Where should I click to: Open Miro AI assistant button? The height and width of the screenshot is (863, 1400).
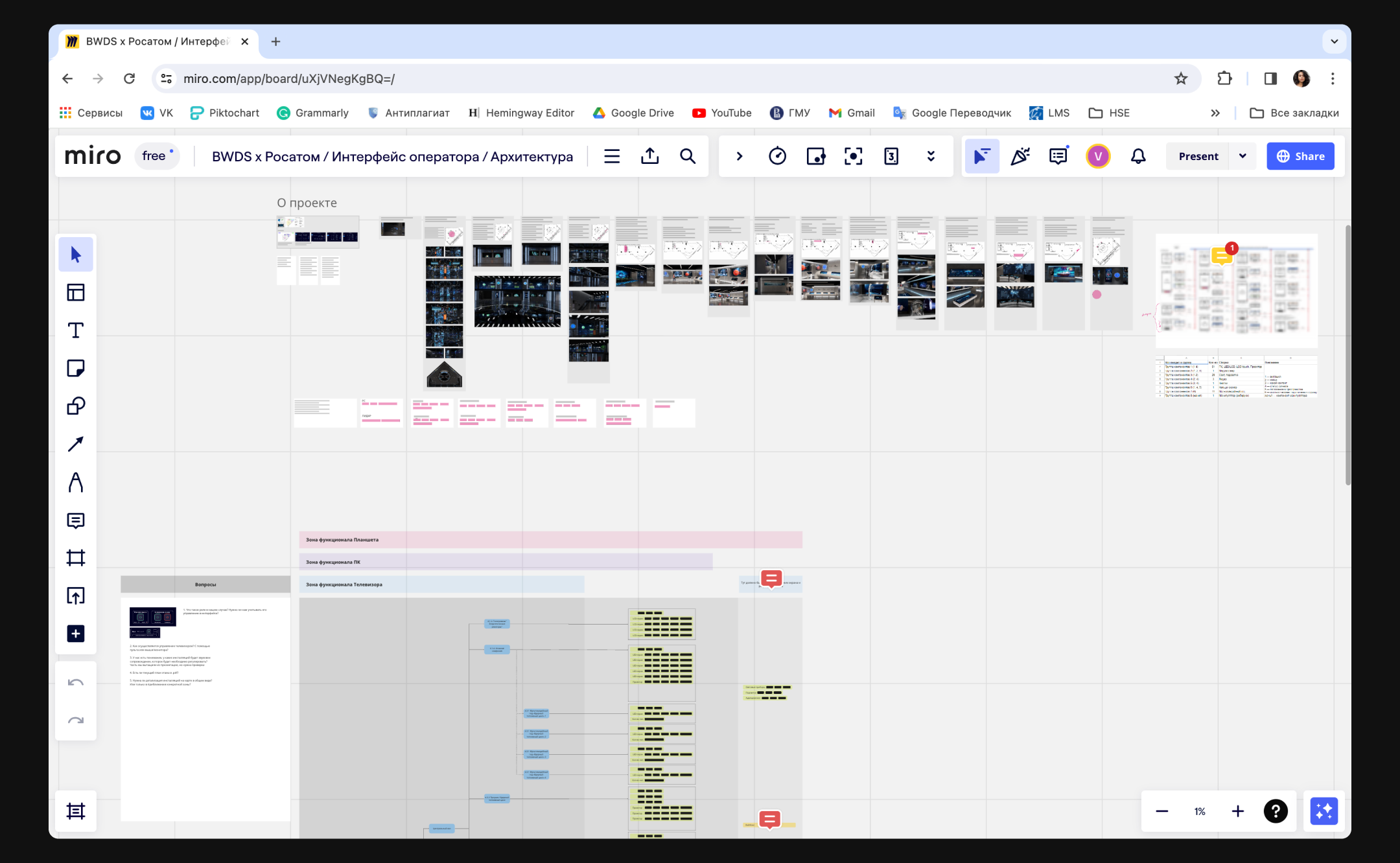1324,811
